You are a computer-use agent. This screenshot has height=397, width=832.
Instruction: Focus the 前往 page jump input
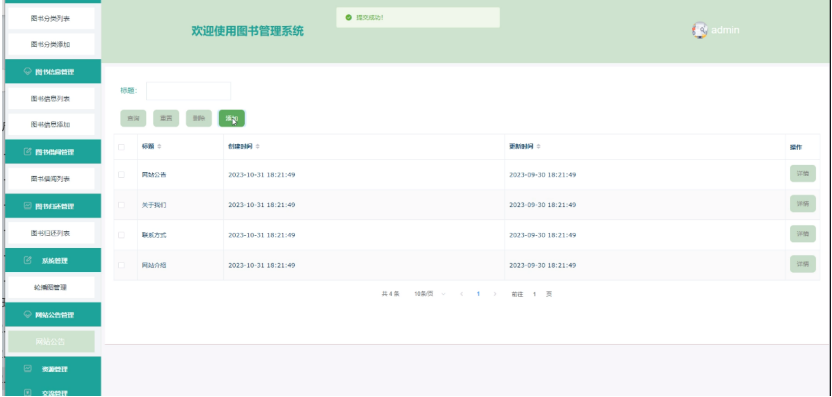coord(535,294)
